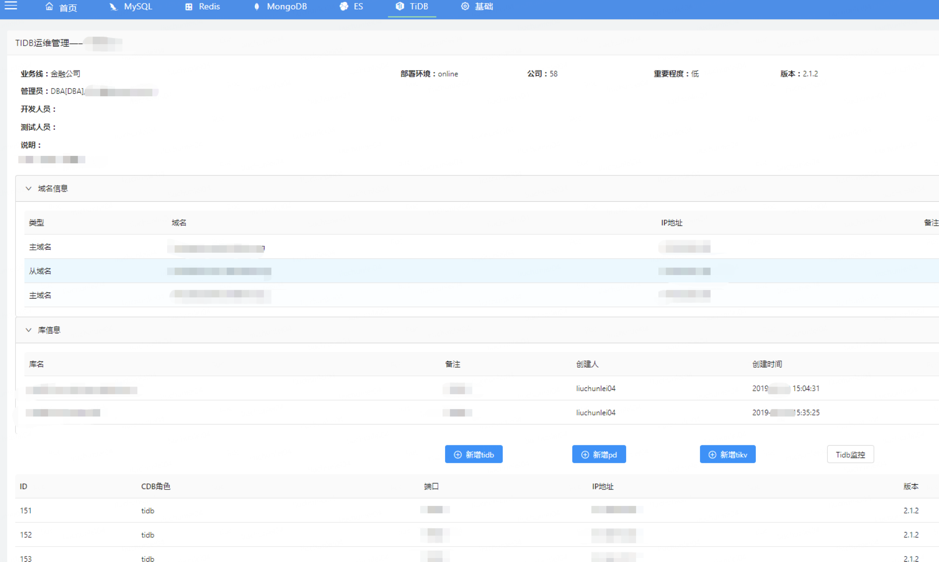Click the gear icon beside 基础
Screen dimensions: 939x562
point(465,6)
